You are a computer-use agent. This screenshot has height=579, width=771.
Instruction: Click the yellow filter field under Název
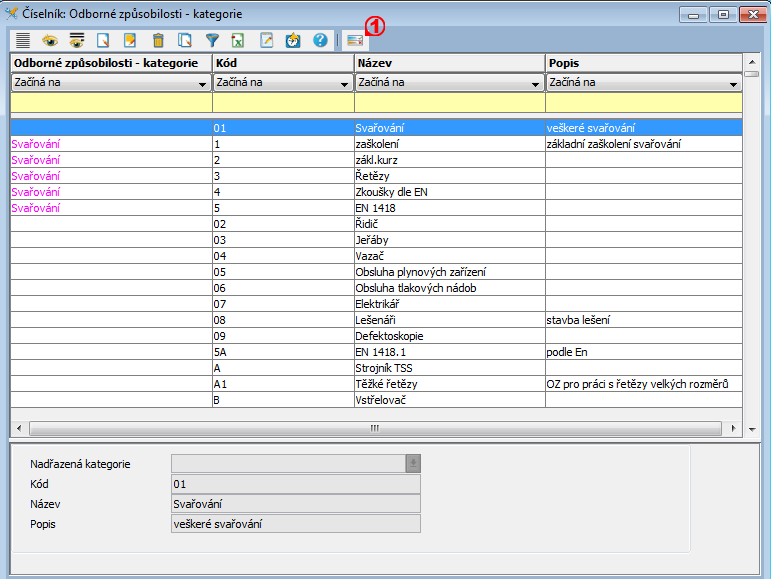pyautogui.click(x=449, y=102)
